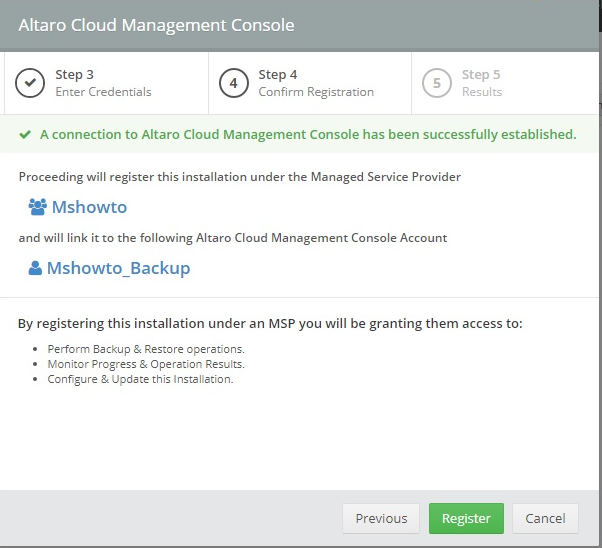Click the connection successfully established banner

coord(299,134)
